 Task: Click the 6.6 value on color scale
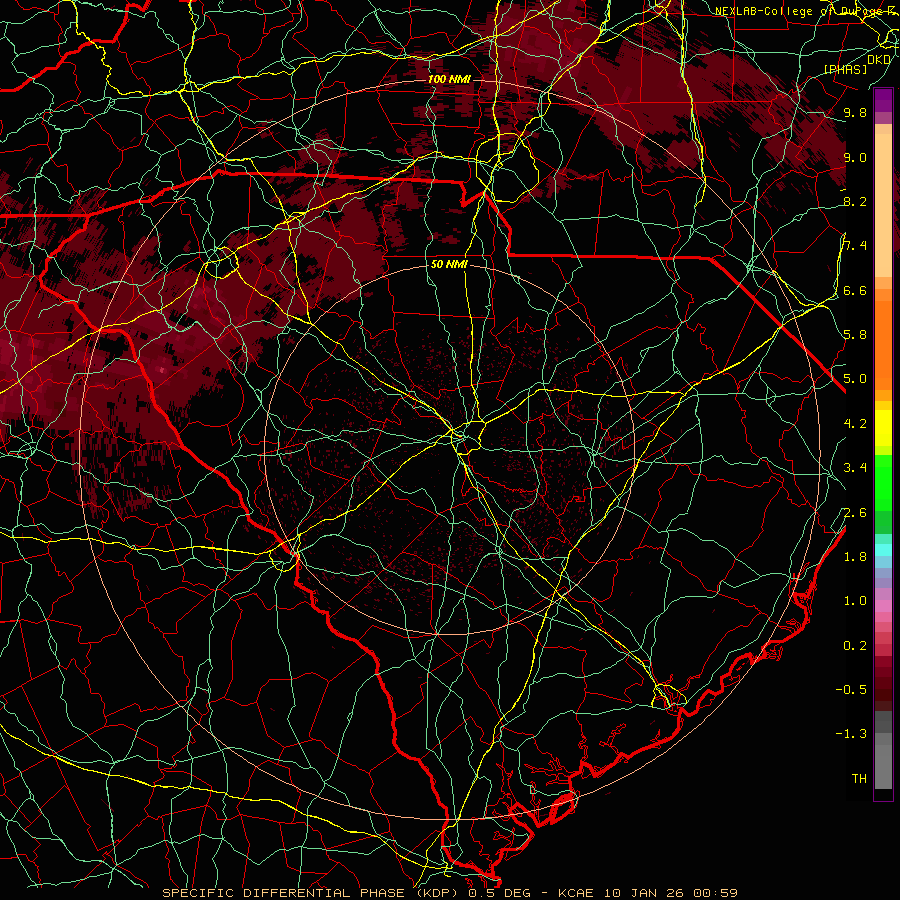tap(855, 290)
